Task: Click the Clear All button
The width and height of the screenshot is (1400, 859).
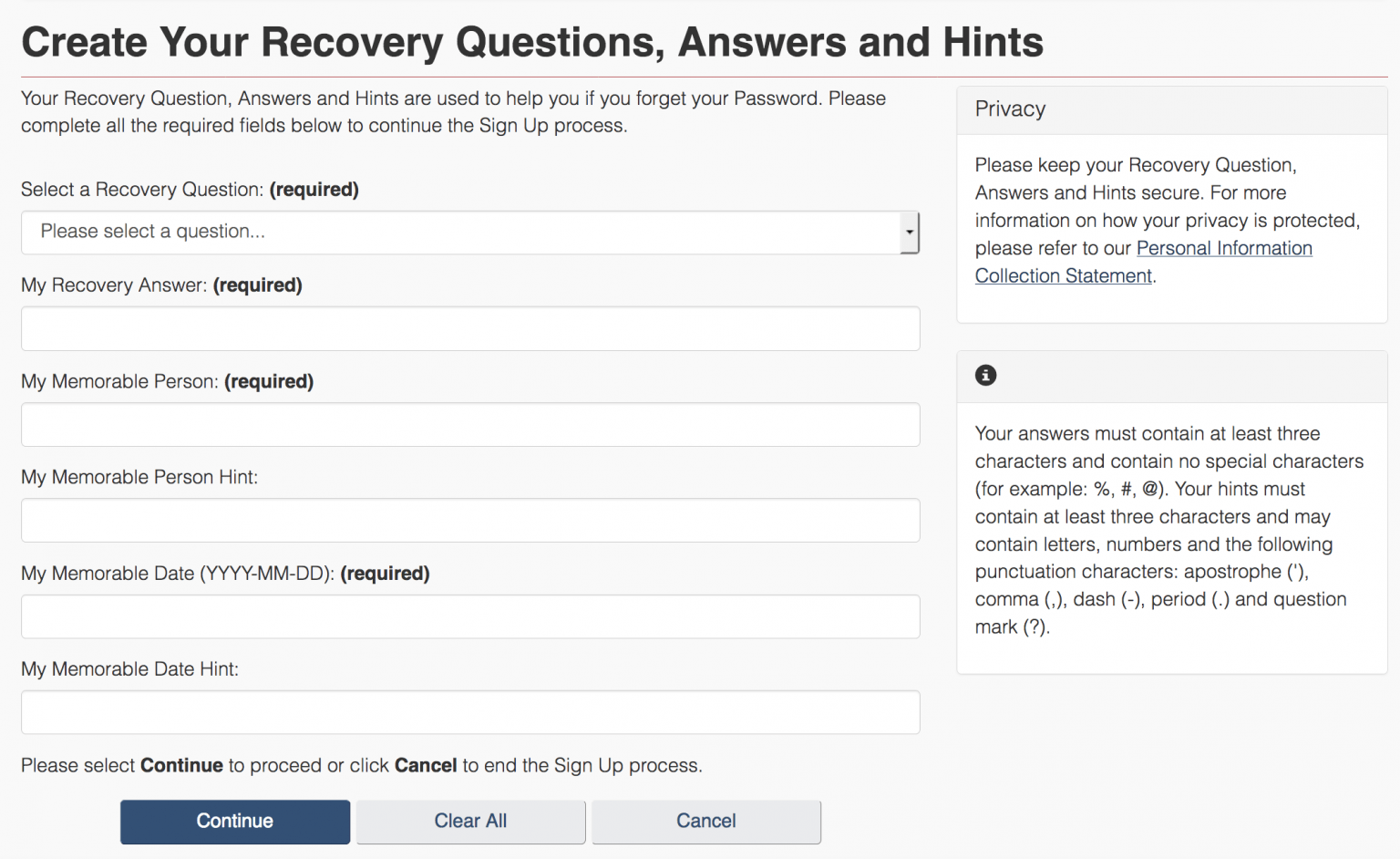Action: 470,822
